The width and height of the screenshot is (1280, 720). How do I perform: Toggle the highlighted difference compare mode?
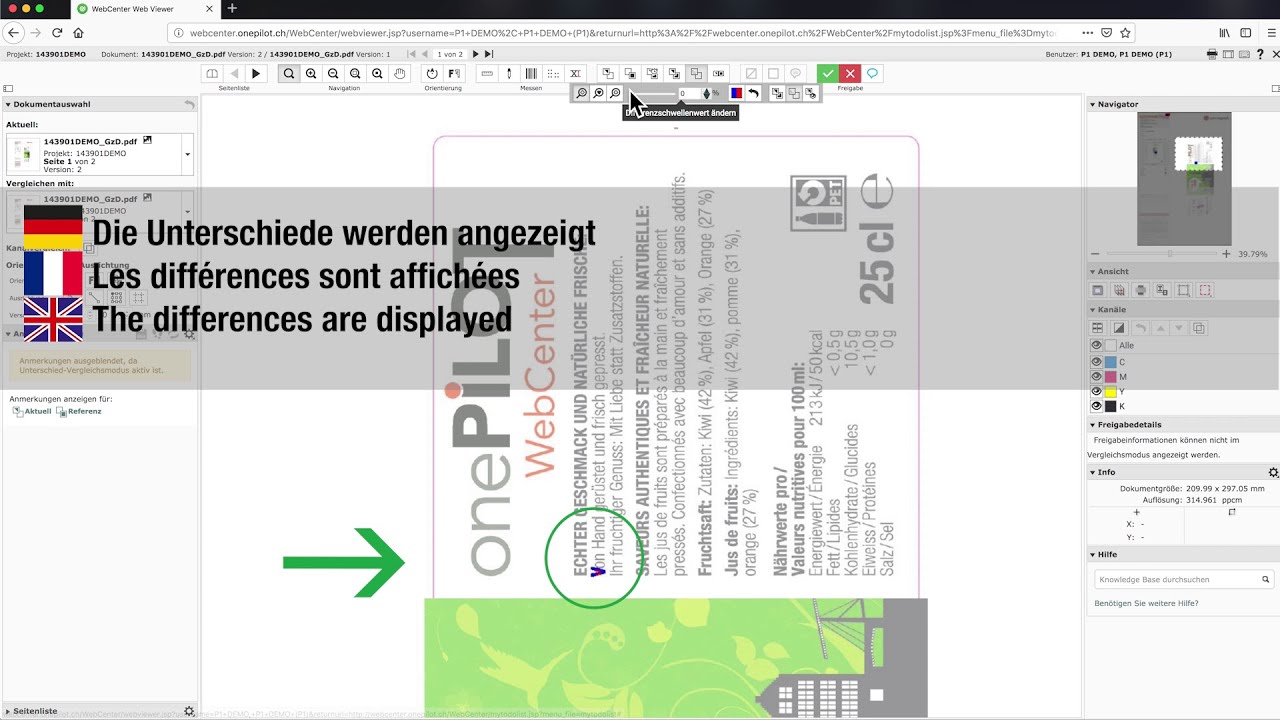point(696,74)
